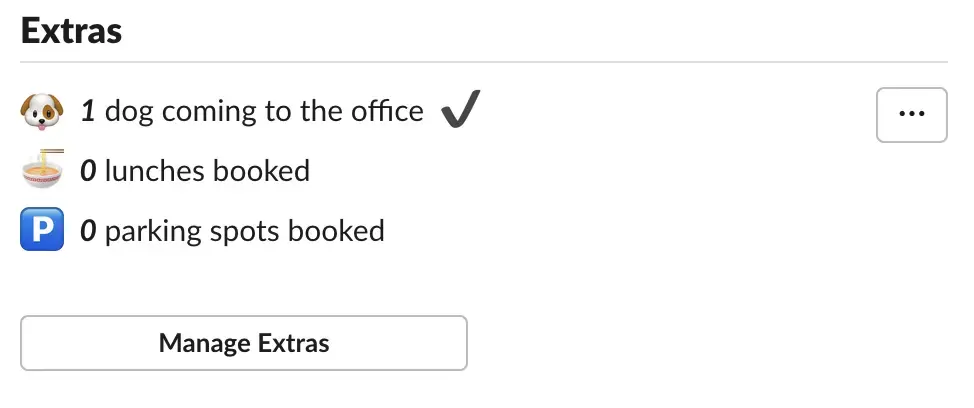Click the divider line below Extras heading
The image size is (974, 408).
(x=484, y=62)
